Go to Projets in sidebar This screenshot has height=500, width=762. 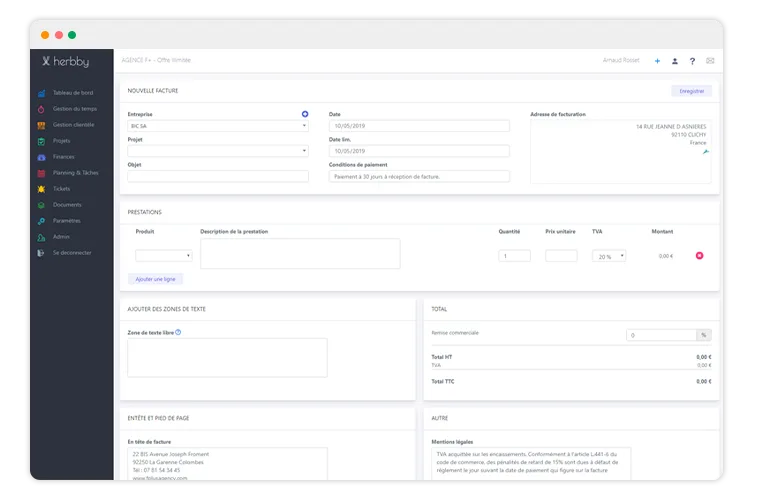pos(62,141)
